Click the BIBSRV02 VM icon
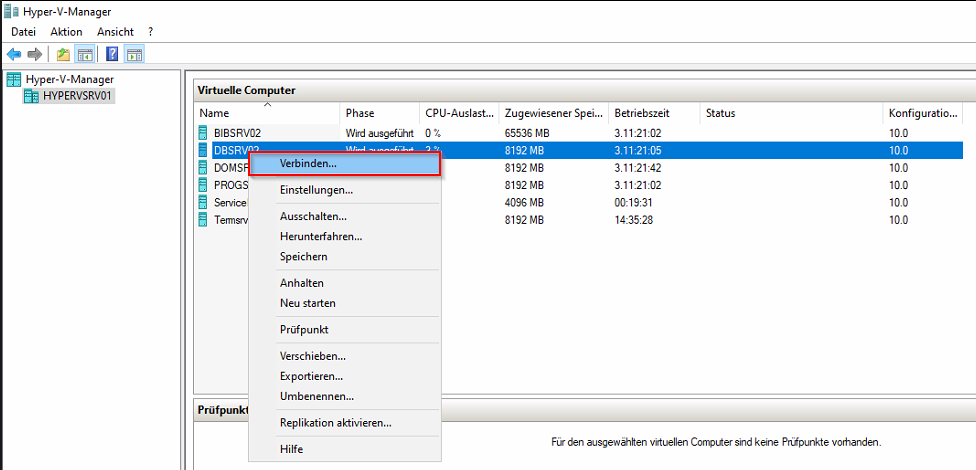Screen dimensions: 976x470 (x=202, y=133)
